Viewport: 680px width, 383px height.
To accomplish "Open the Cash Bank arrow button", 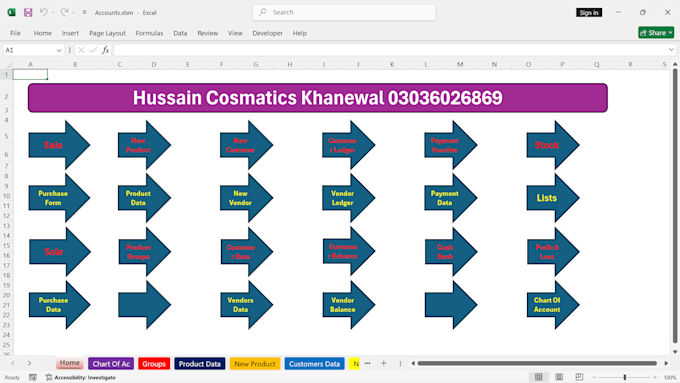I will 451,252.
